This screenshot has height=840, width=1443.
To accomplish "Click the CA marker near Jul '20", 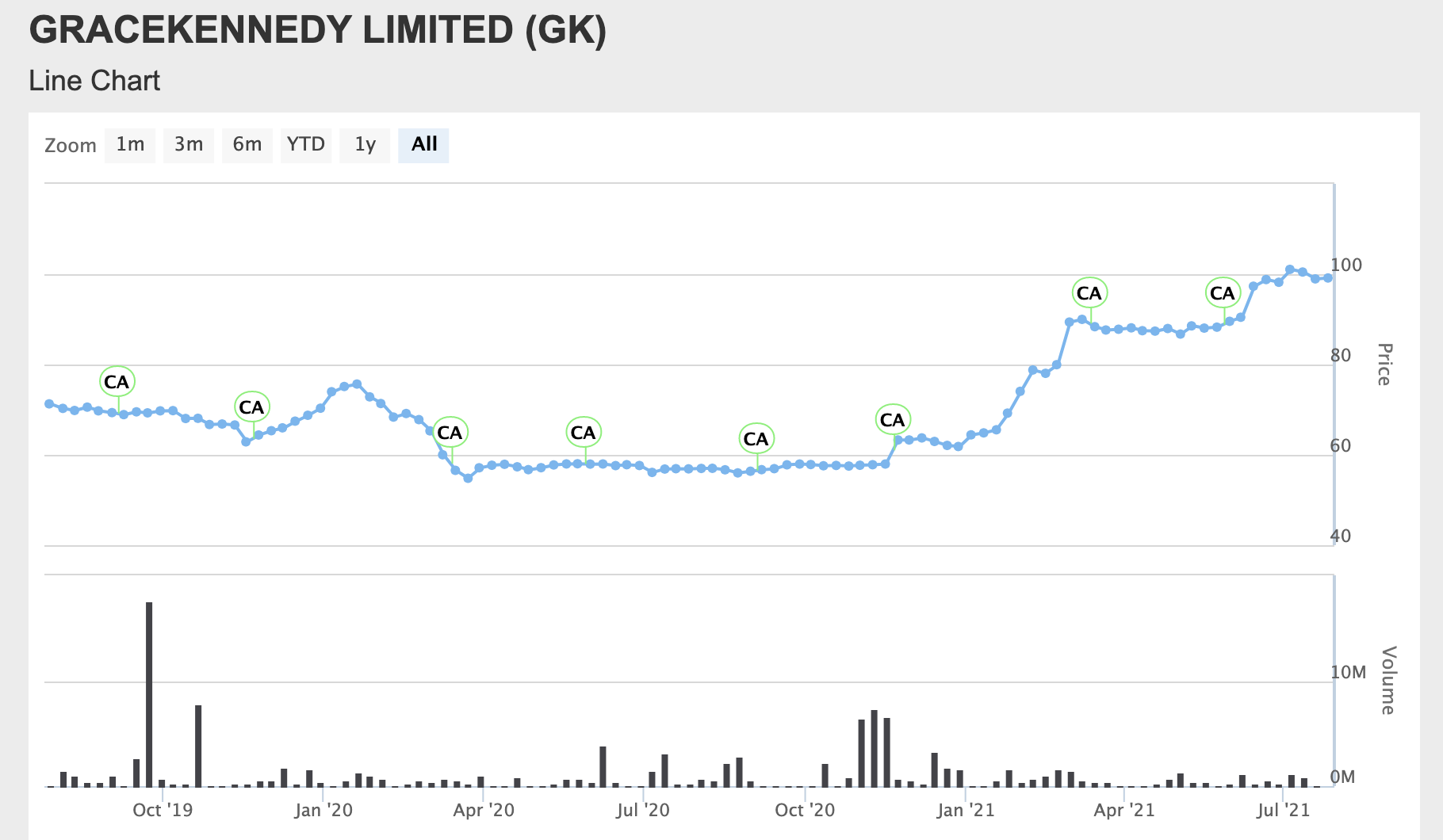I will tap(584, 433).
